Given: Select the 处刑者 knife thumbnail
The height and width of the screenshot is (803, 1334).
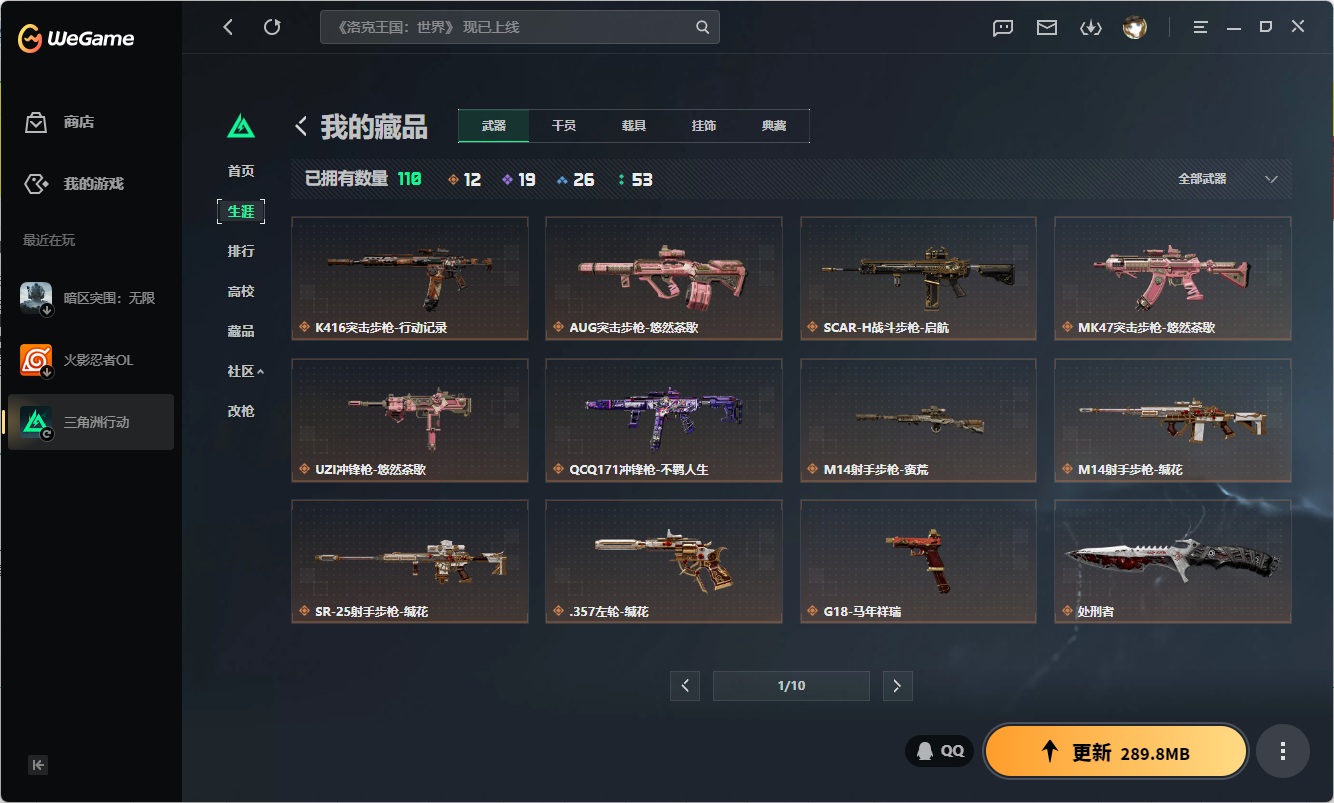Looking at the screenshot, I should click(1173, 561).
